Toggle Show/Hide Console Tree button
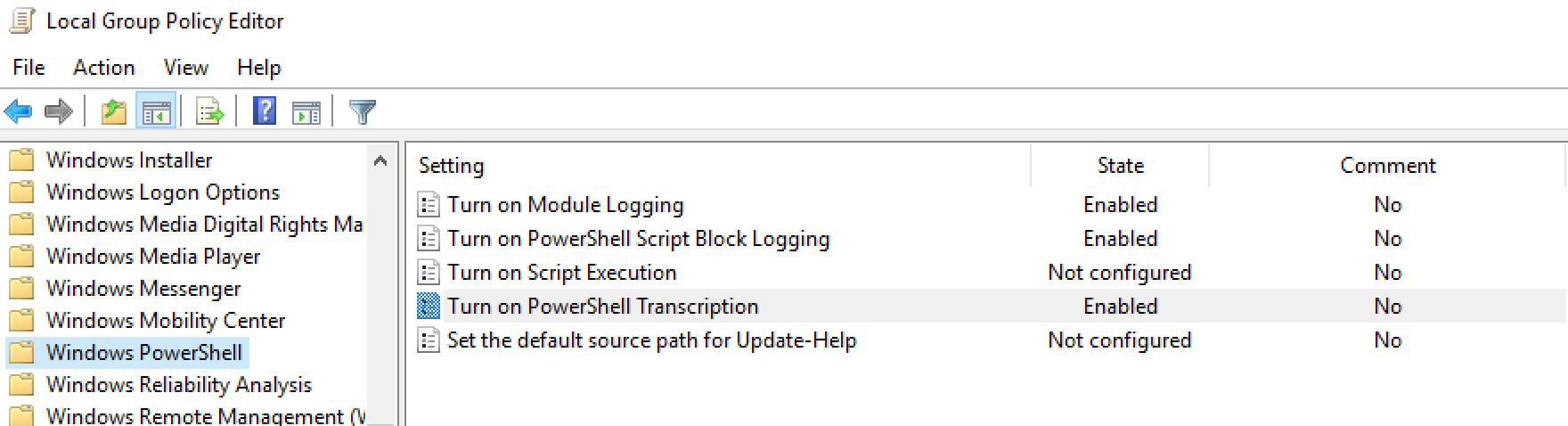 [156, 112]
